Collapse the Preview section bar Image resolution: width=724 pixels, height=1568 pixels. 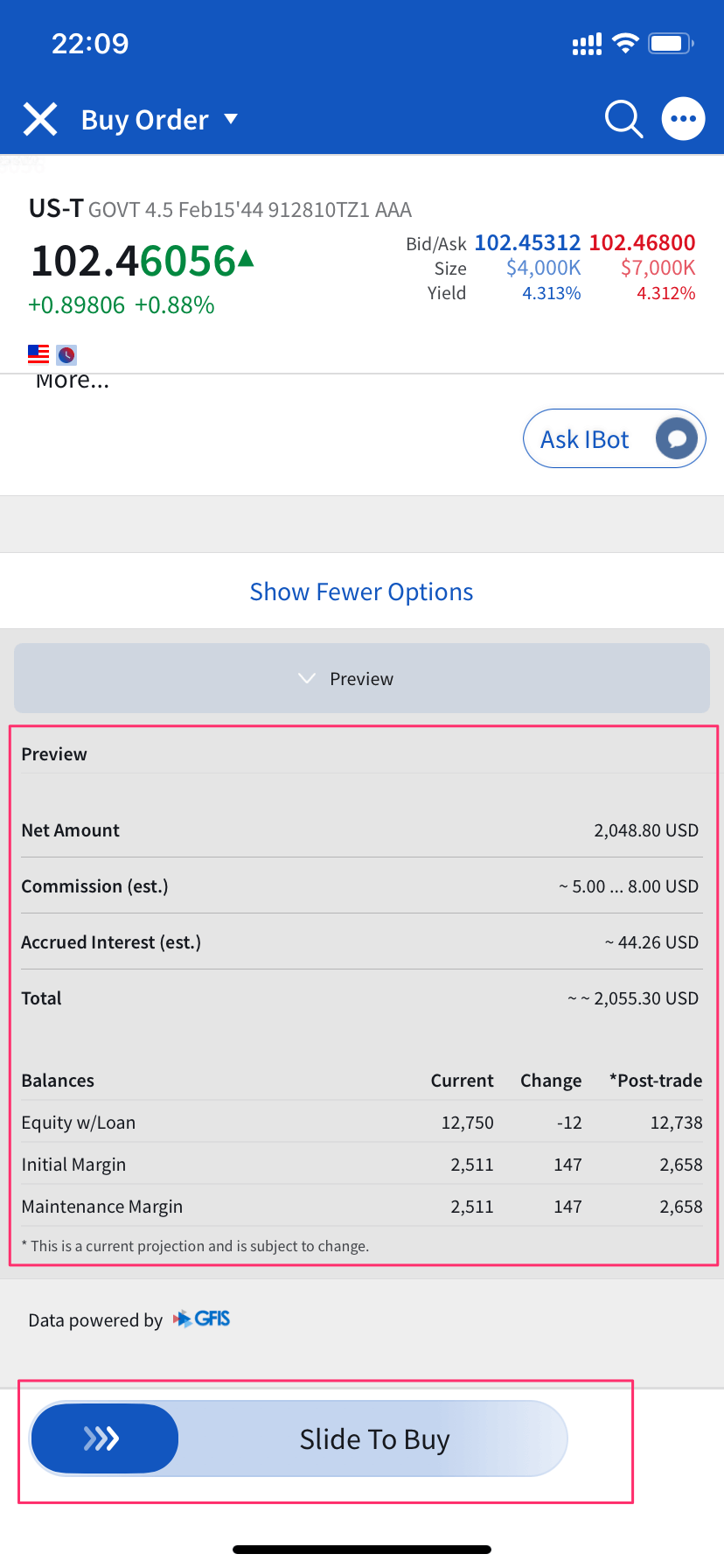point(362,679)
